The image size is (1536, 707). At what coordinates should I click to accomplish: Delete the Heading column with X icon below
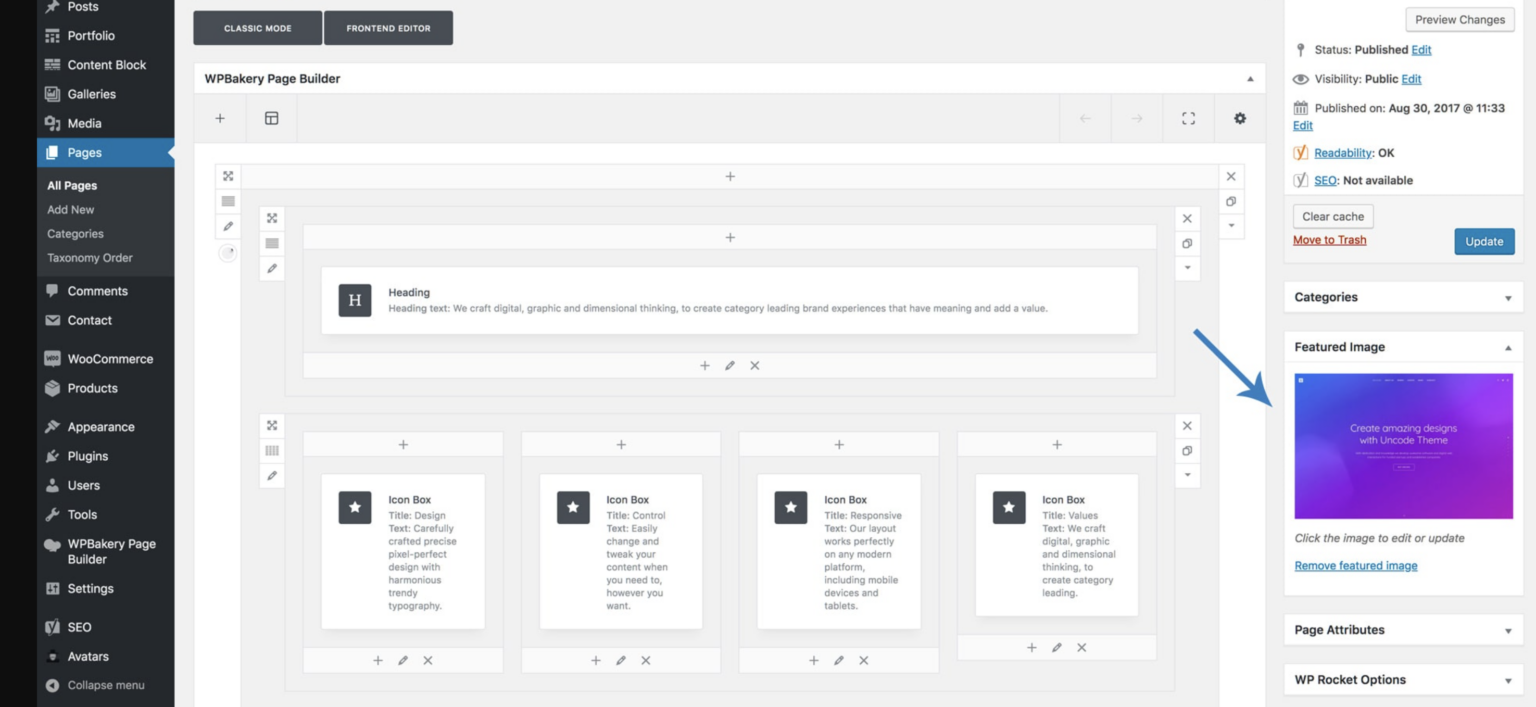coord(755,366)
